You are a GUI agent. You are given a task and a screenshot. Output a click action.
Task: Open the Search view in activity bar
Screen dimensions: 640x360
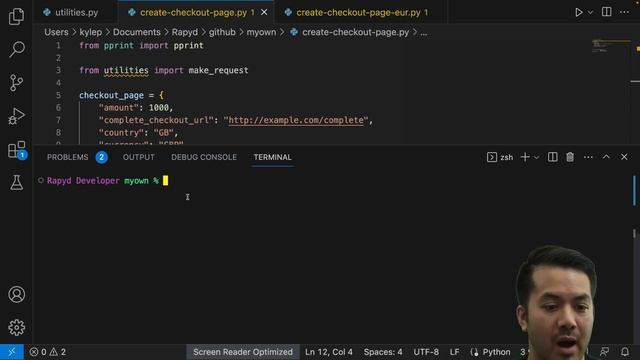pyautogui.click(x=16, y=49)
